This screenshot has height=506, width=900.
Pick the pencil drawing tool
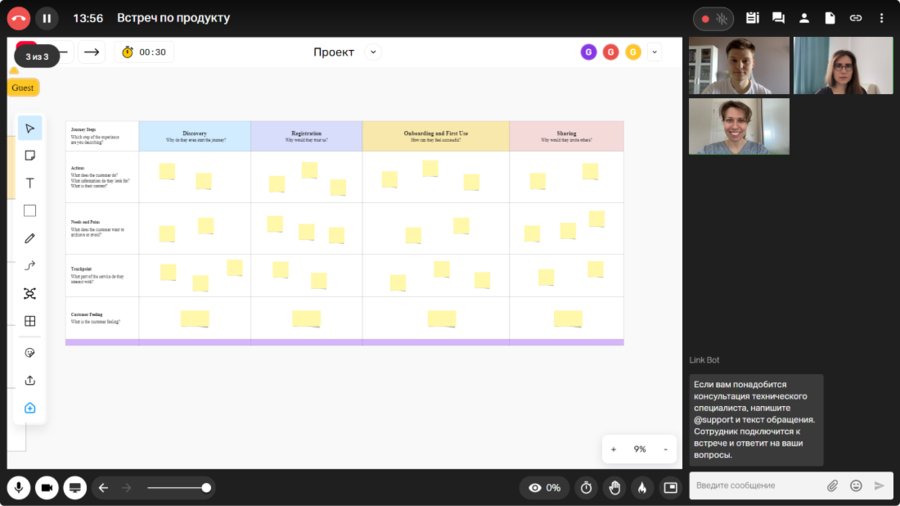click(30, 238)
